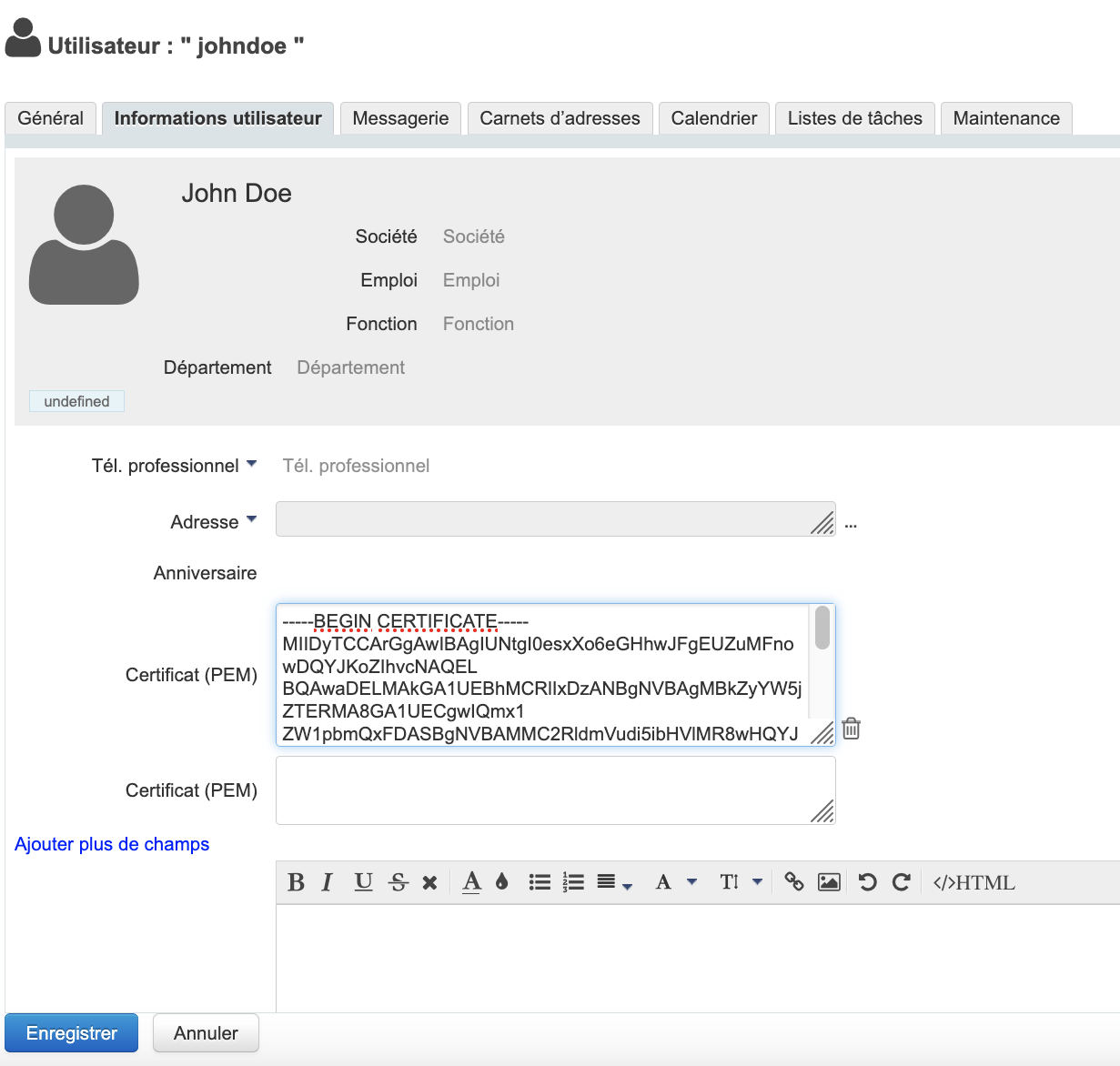Click the Ajouter plus de champs link
Image resolution: width=1120 pixels, height=1066 pixels.
click(112, 844)
